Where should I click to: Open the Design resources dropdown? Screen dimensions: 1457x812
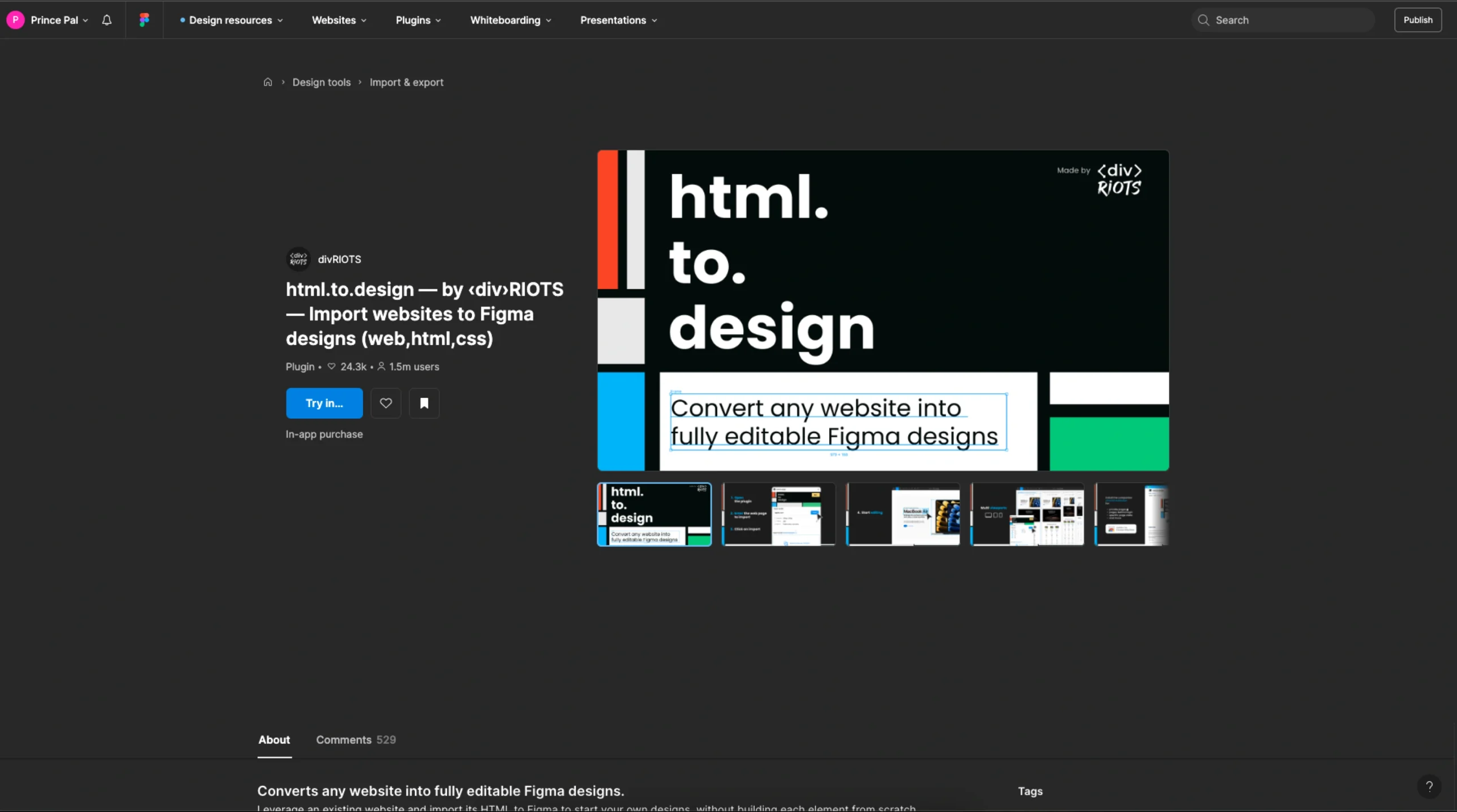click(231, 20)
